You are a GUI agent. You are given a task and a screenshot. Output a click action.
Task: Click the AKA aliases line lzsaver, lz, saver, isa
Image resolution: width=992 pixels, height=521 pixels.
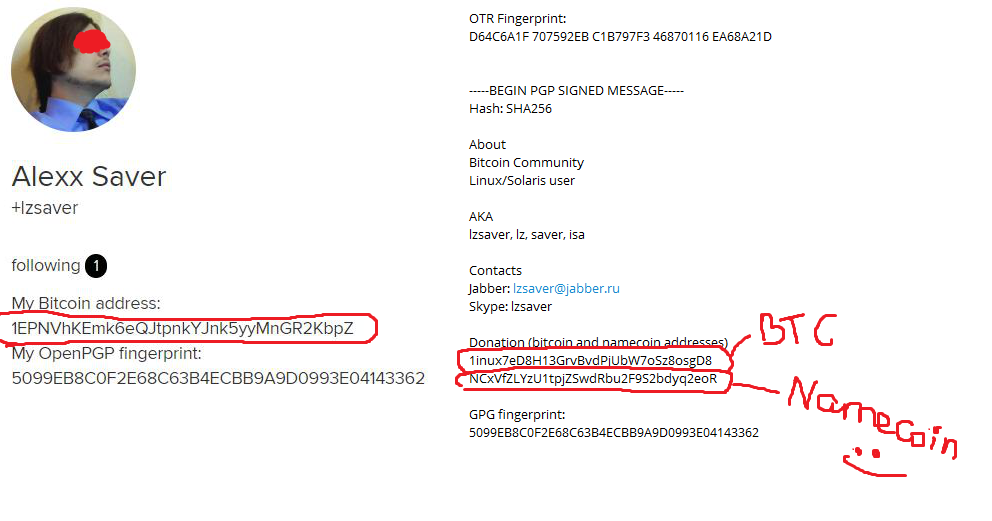pyautogui.click(x=527, y=235)
